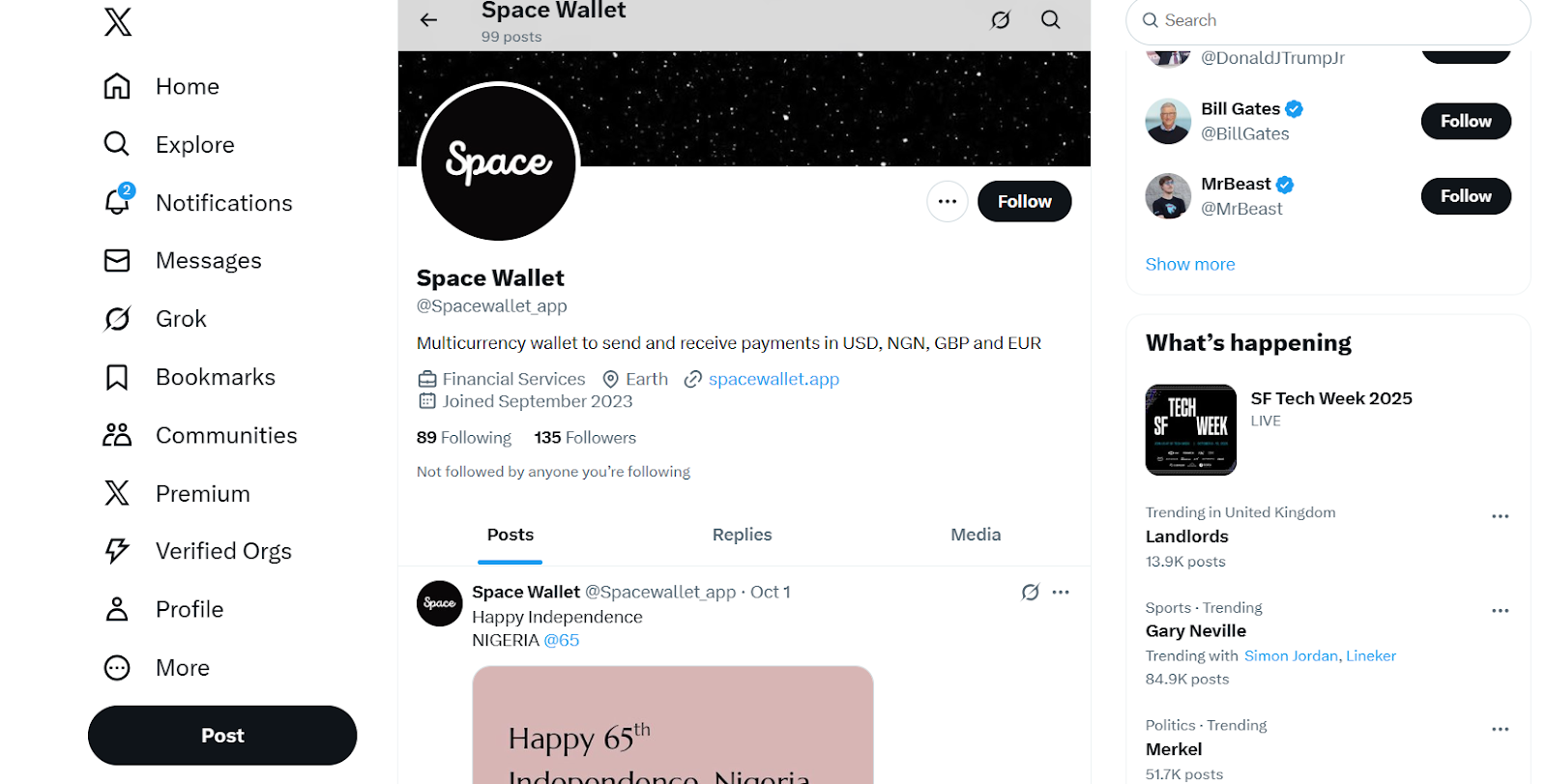1547x784 pixels.
Task: Click the Bookmarks icon
Action: (x=118, y=377)
